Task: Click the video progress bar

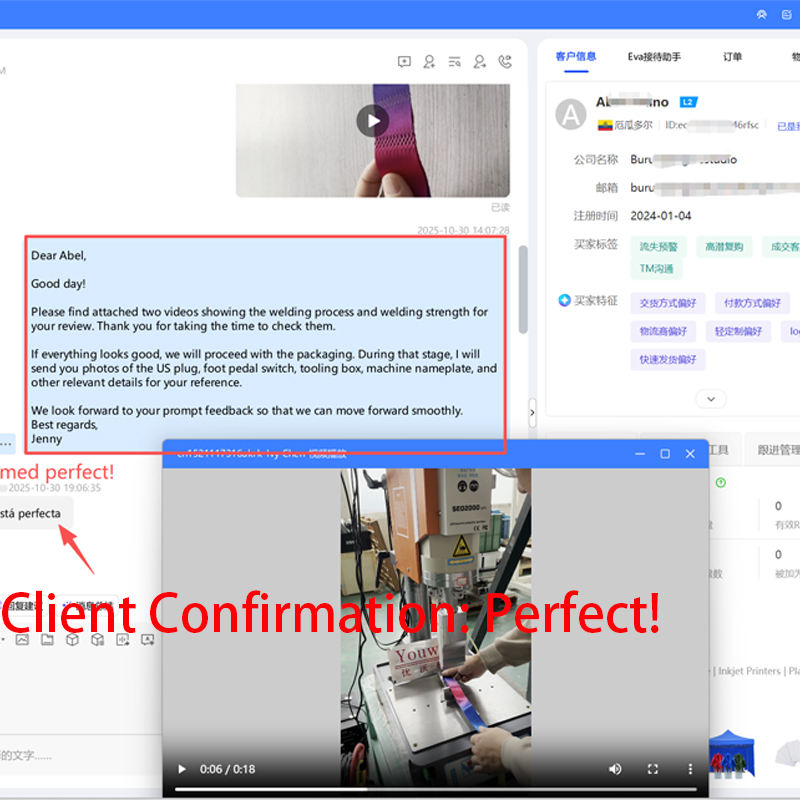Action: tap(435, 789)
